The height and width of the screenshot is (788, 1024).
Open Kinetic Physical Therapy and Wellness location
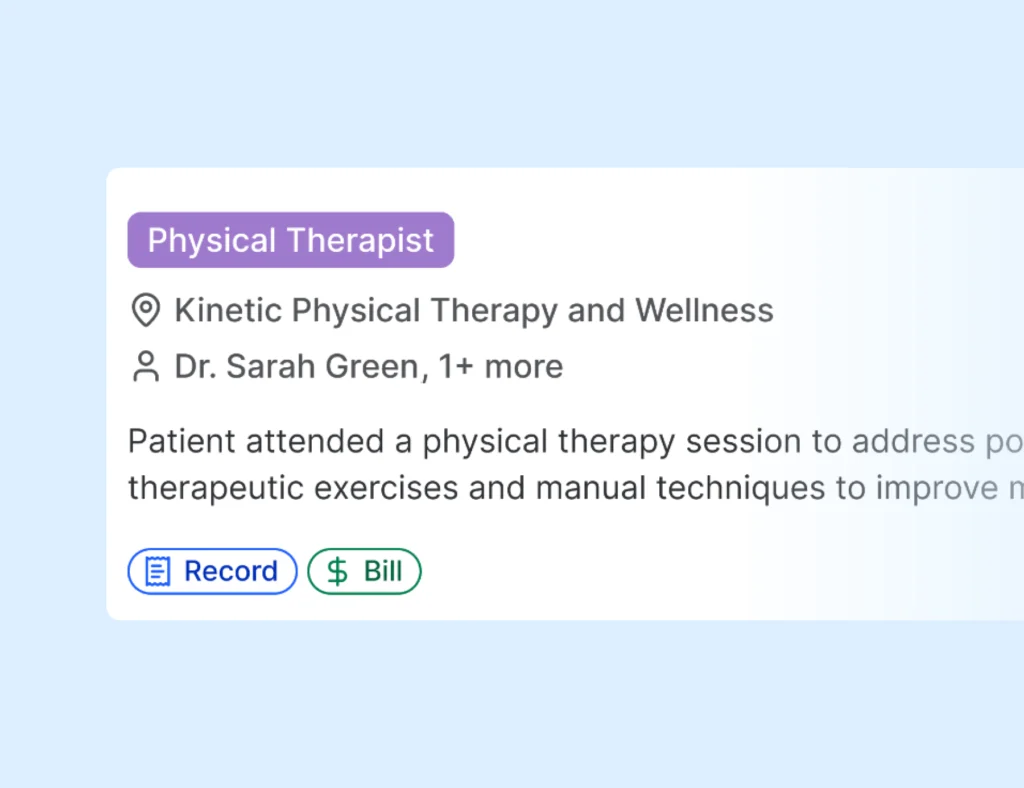[x=473, y=311]
